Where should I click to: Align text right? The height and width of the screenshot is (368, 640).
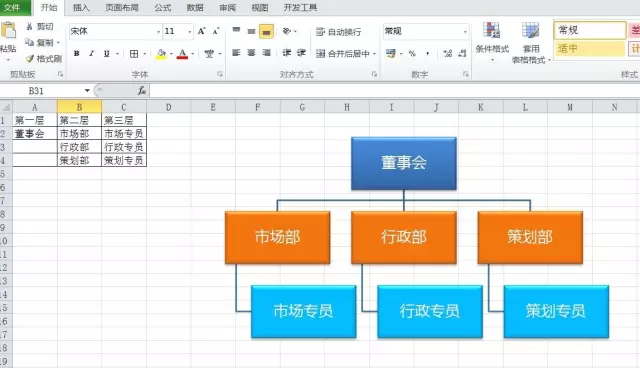pyautogui.click(x=267, y=53)
